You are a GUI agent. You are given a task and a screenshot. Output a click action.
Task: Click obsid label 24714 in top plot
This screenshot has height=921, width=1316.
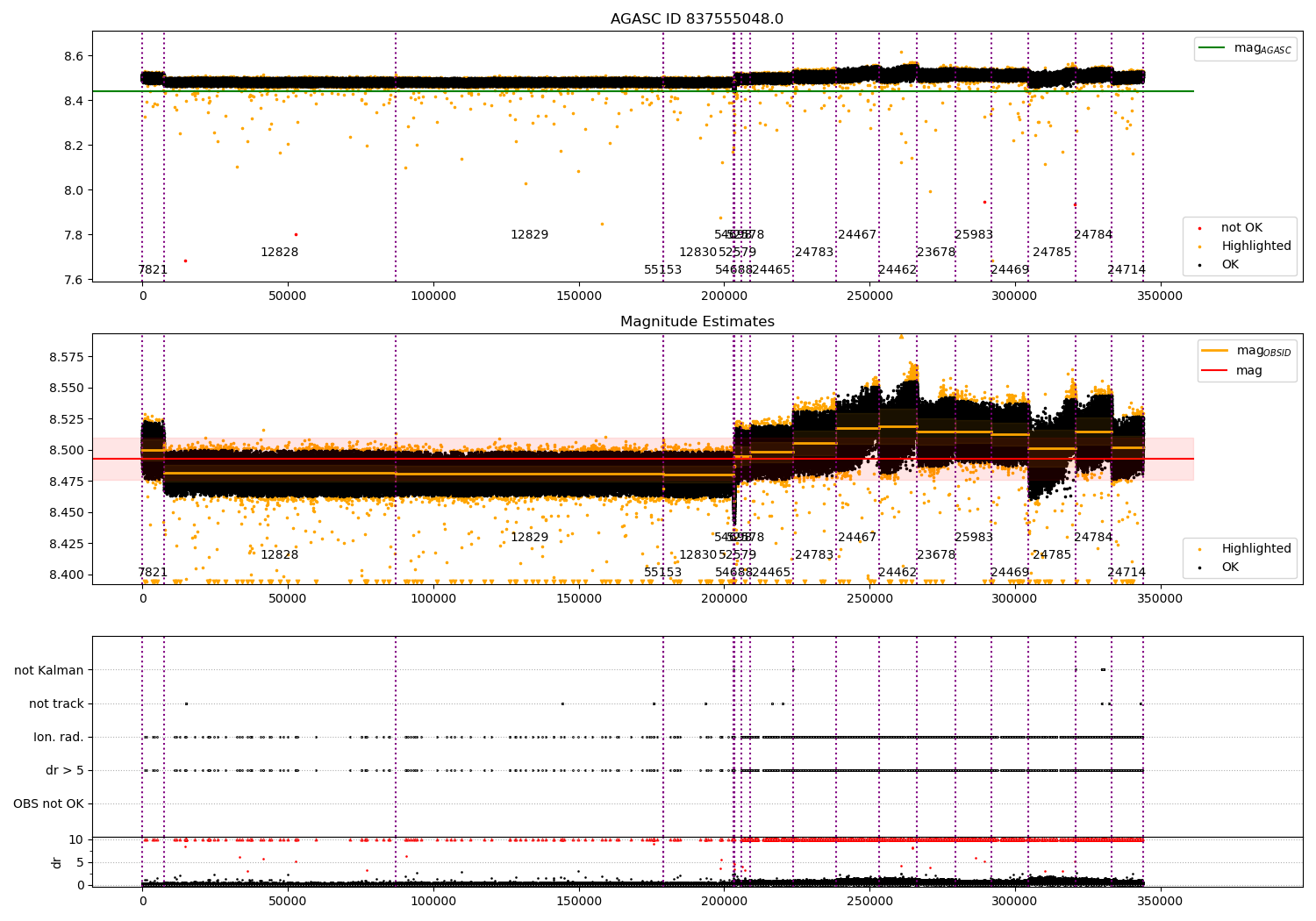(1126, 270)
